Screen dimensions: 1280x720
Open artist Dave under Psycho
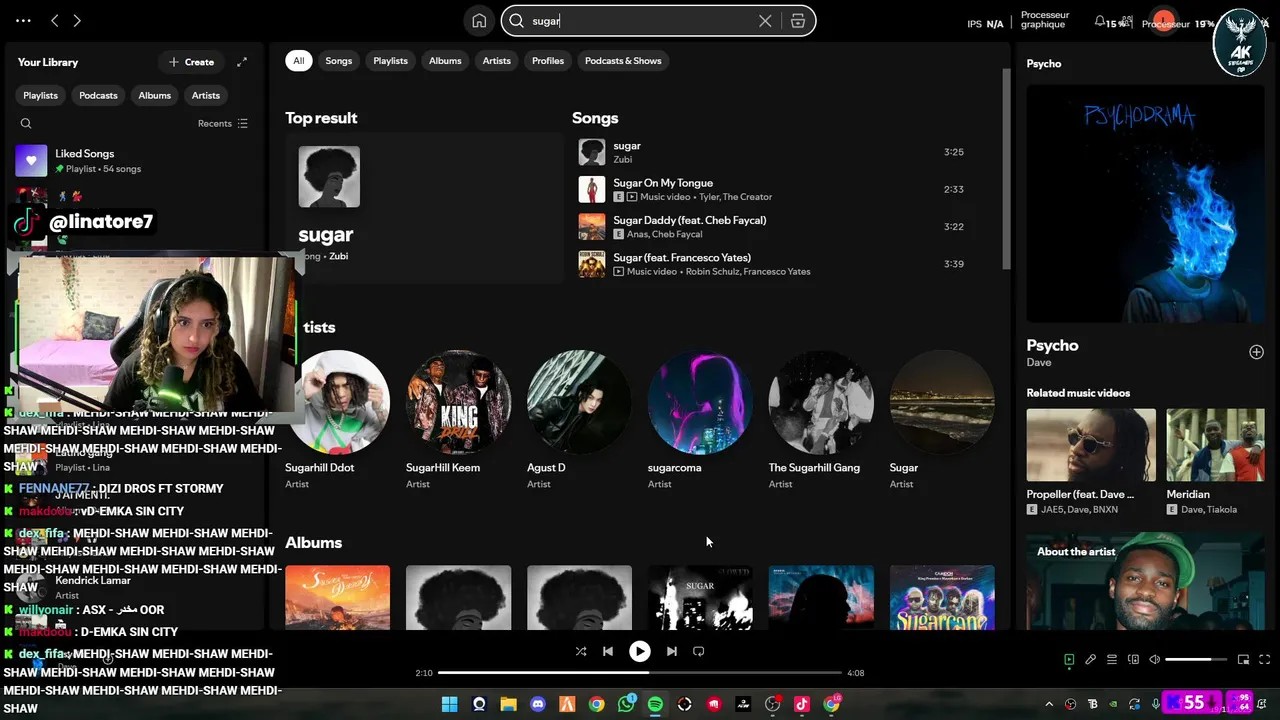click(1038, 363)
